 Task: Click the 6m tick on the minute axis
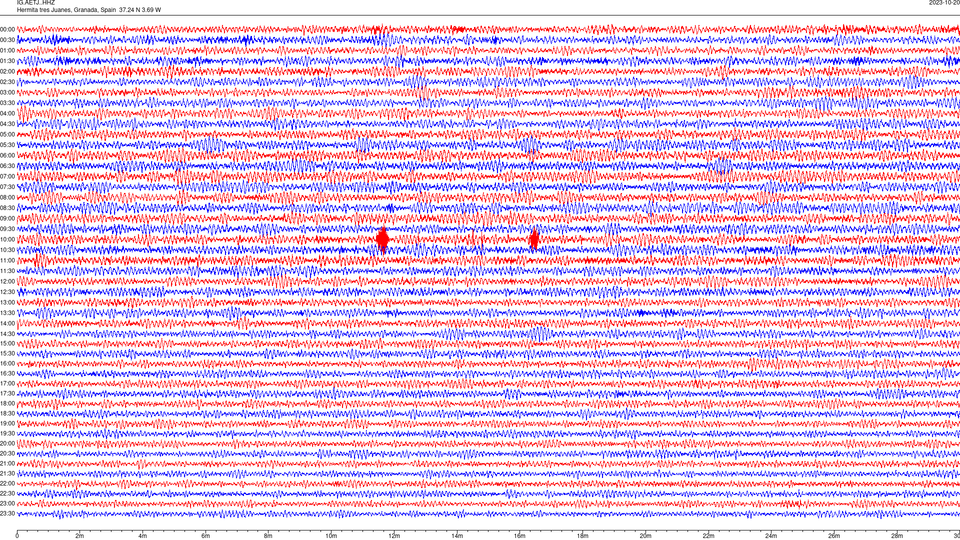pos(206,536)
